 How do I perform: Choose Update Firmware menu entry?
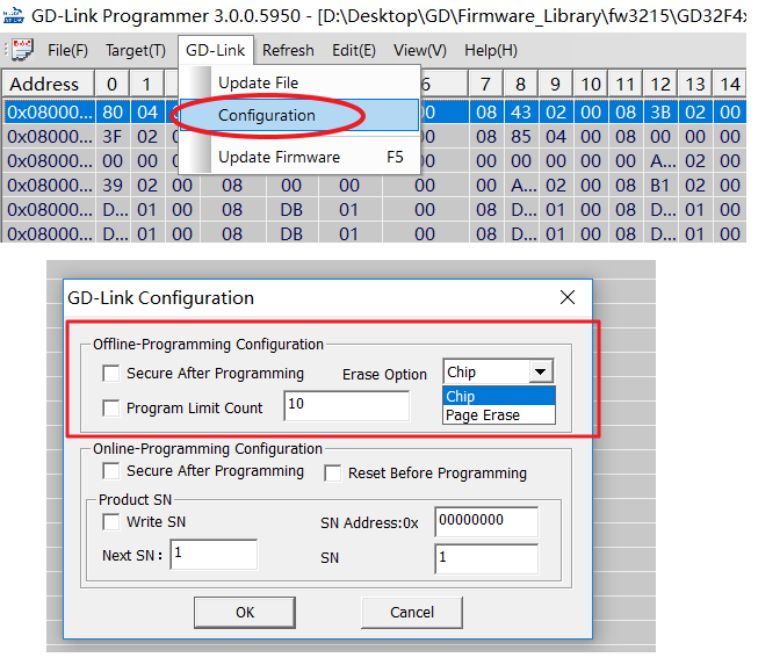(299, 157)
